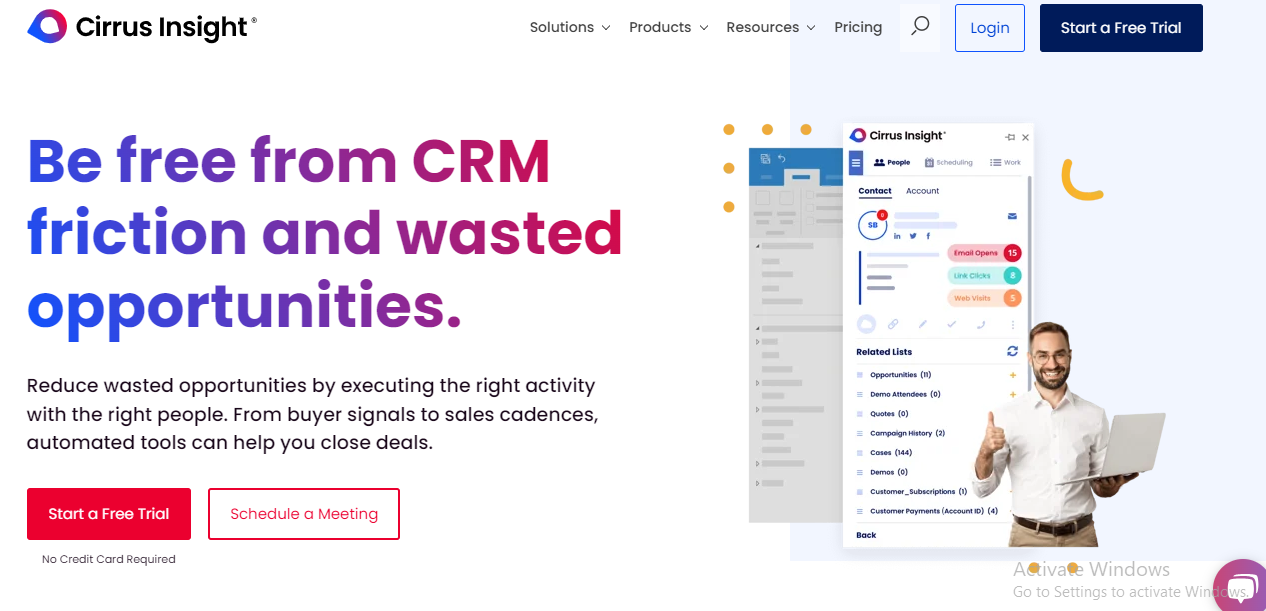Click the checkmark task icon in the action row

click(952, 324)
